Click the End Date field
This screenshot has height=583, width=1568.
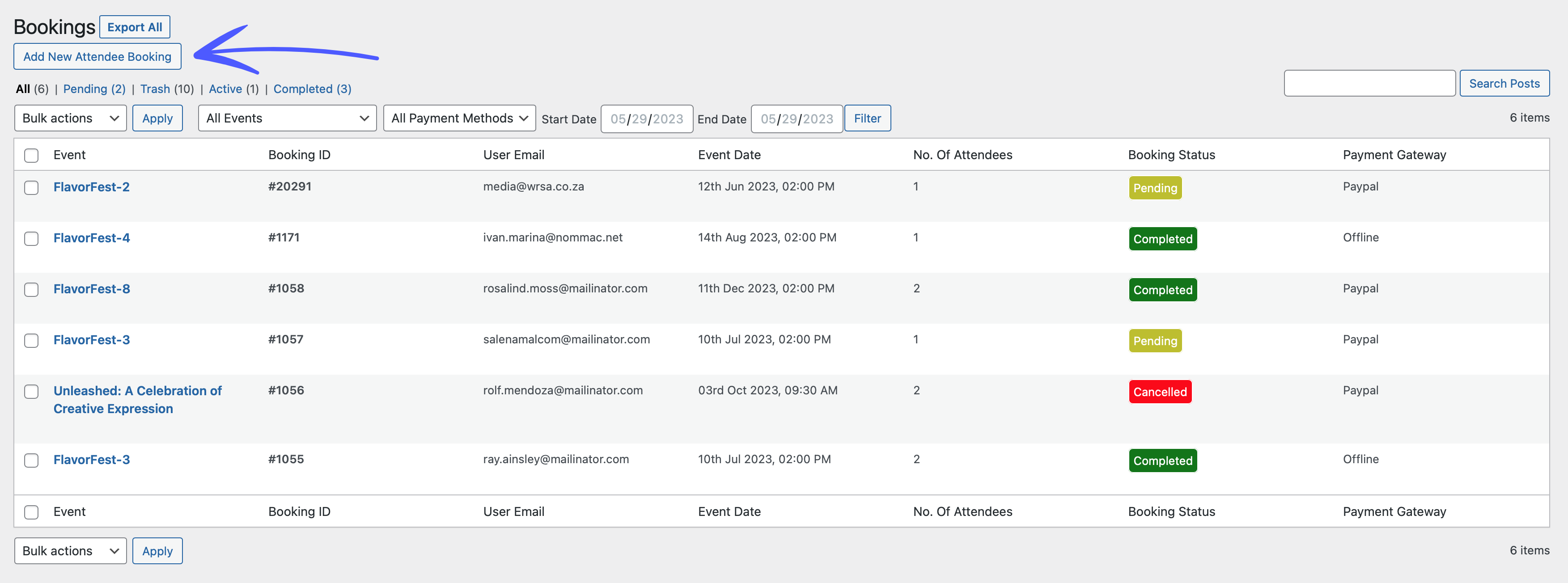tap(796, 118)
